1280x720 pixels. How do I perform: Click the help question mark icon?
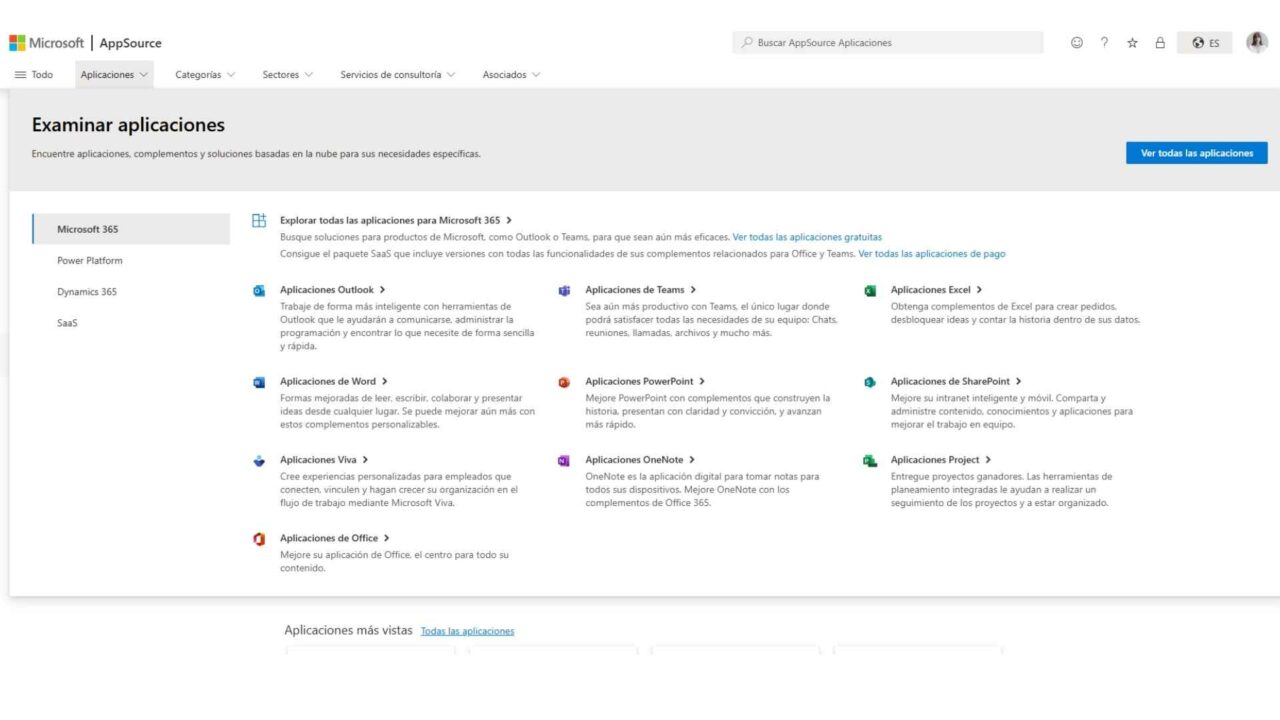point(1104,43)
